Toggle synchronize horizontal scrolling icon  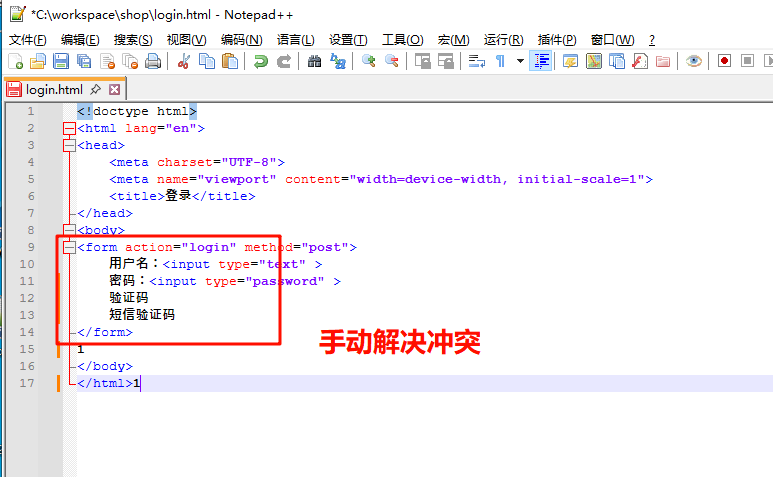446,62
